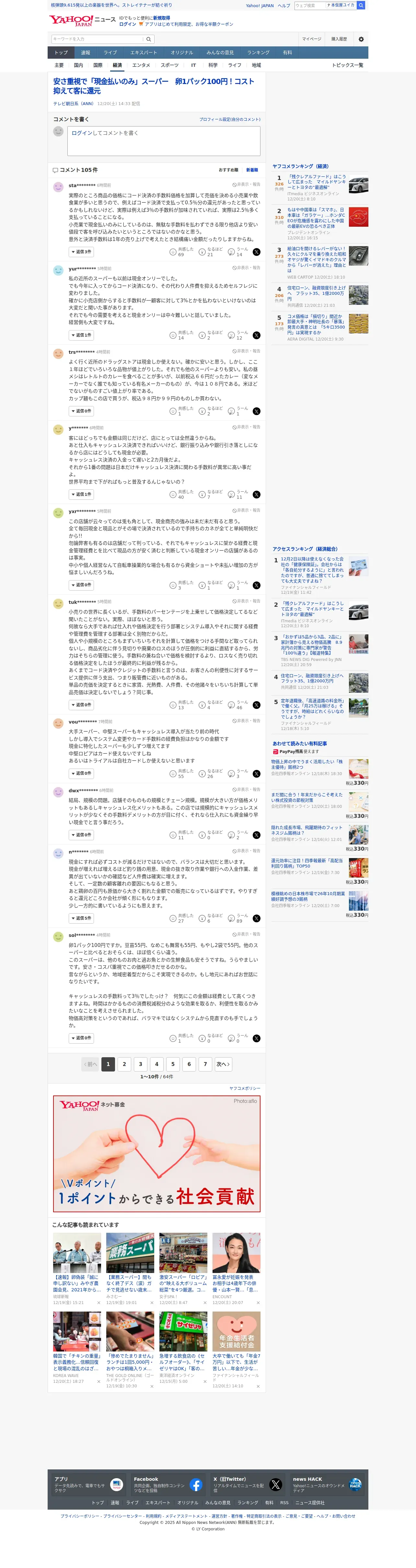
Task: Hide or report sta******** comment
Action: (246, 185)
